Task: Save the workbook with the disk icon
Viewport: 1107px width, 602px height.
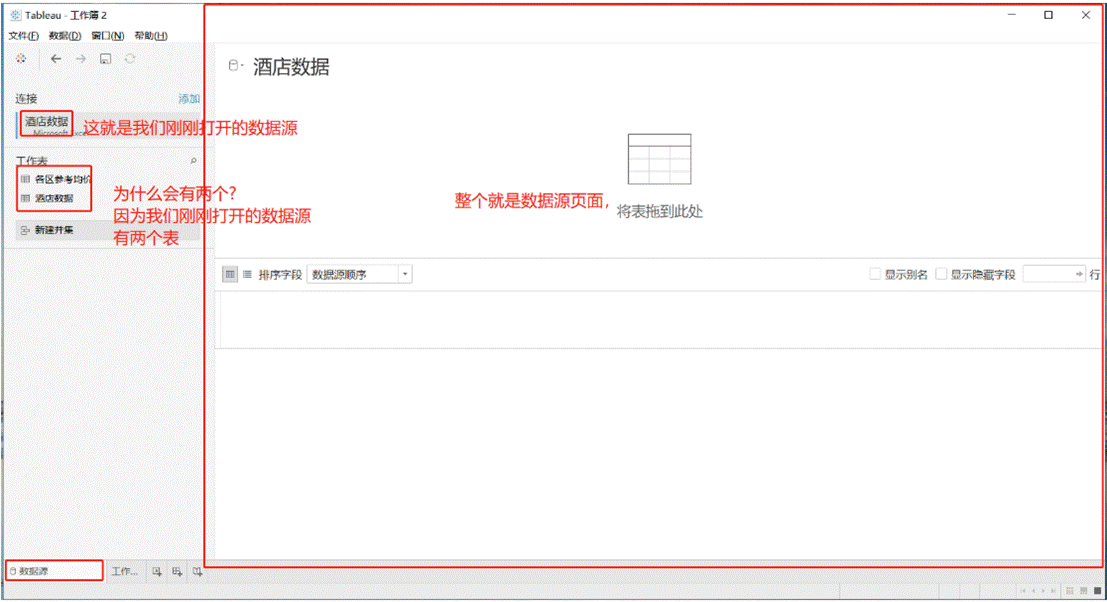Action: [105, 59]
